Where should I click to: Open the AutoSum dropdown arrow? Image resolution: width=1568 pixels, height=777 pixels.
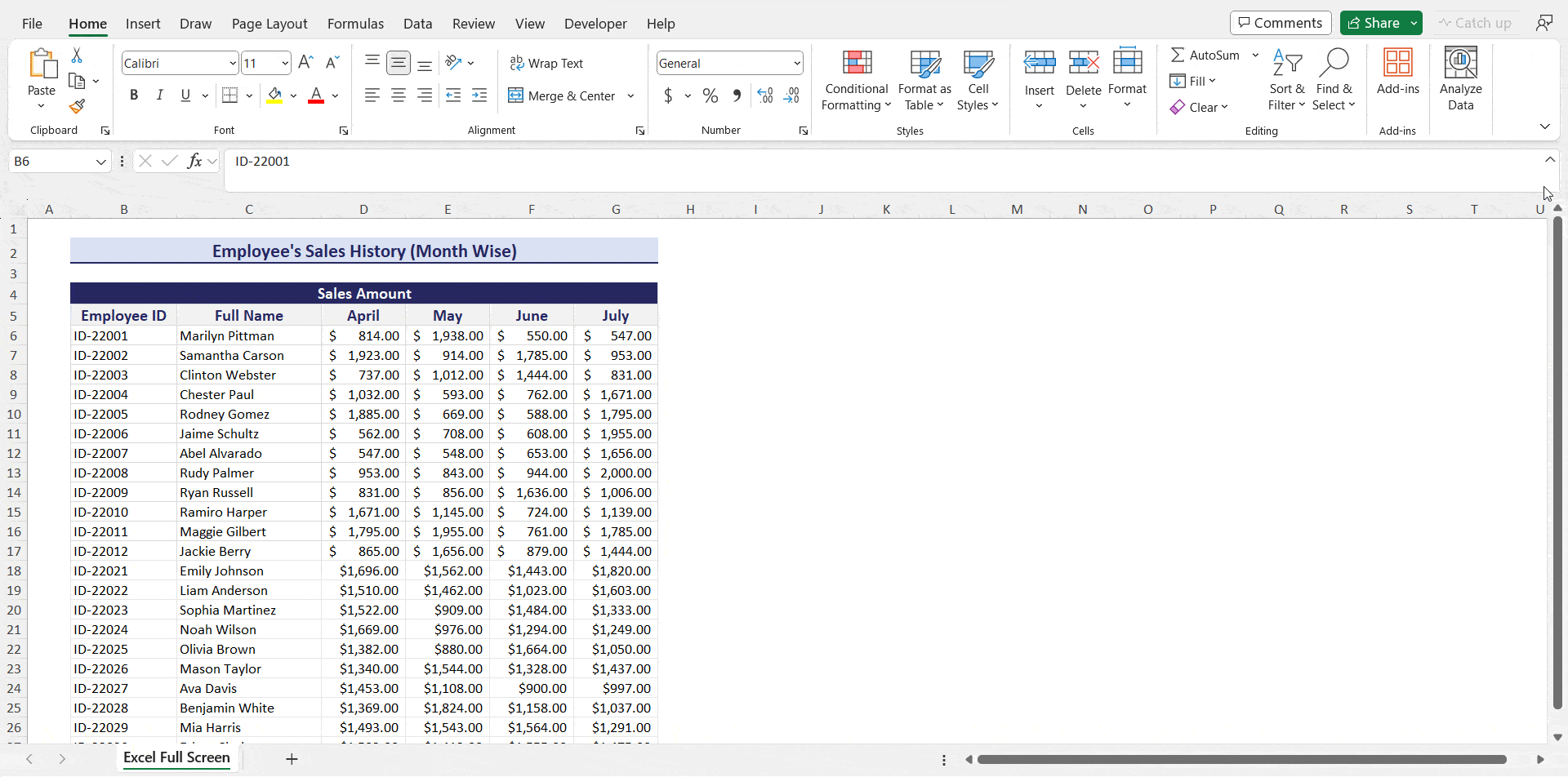(x=1255, y=55)
